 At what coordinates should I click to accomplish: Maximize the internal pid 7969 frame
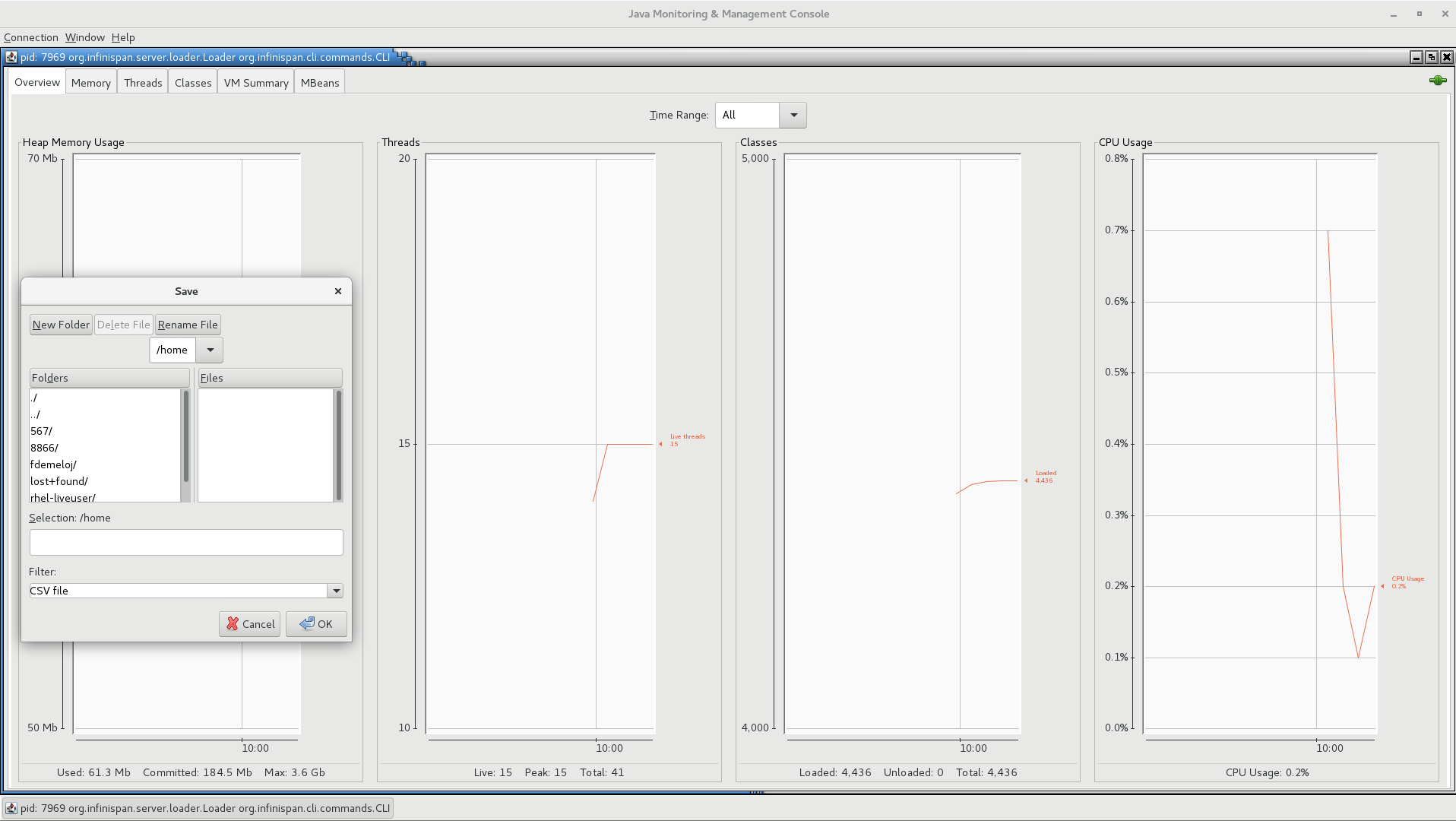pos(1432,57)
